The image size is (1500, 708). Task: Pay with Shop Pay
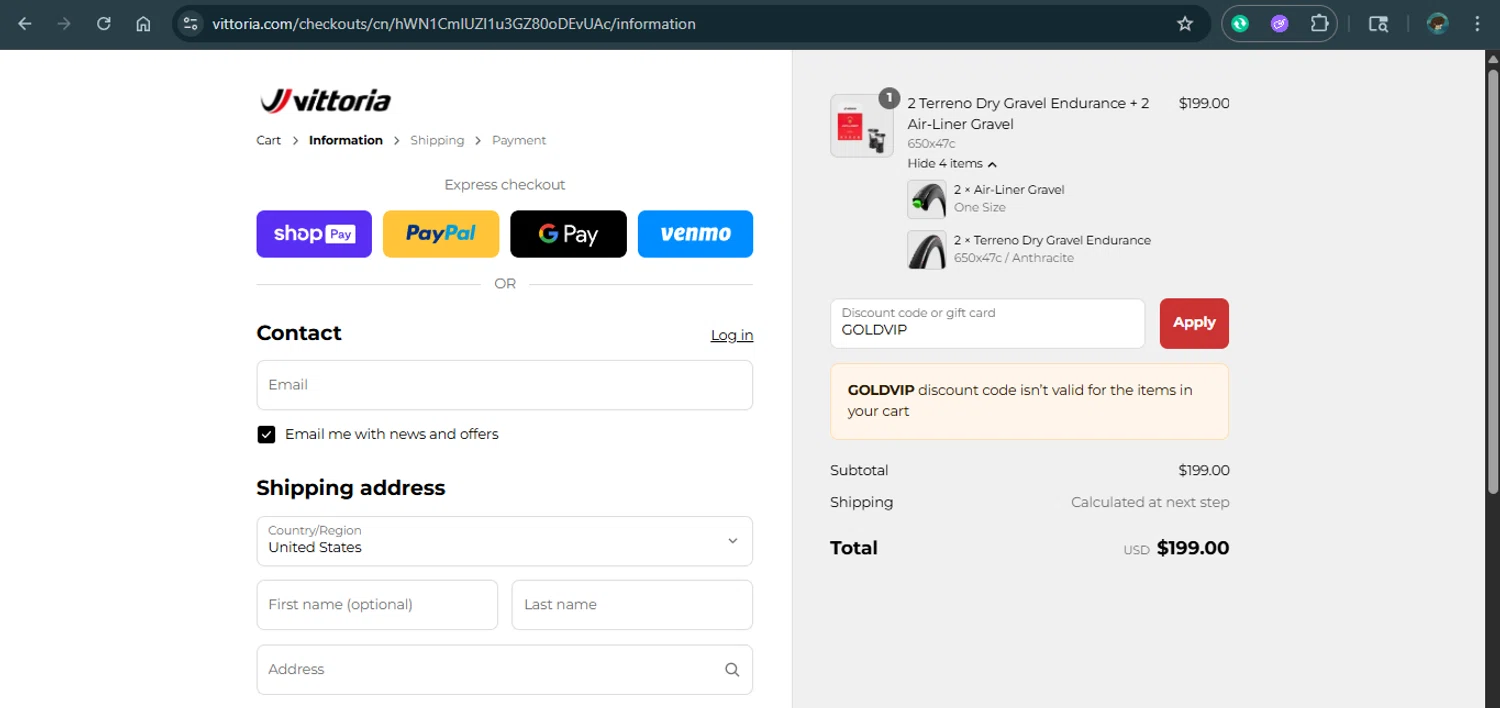(x=314, y=234)
